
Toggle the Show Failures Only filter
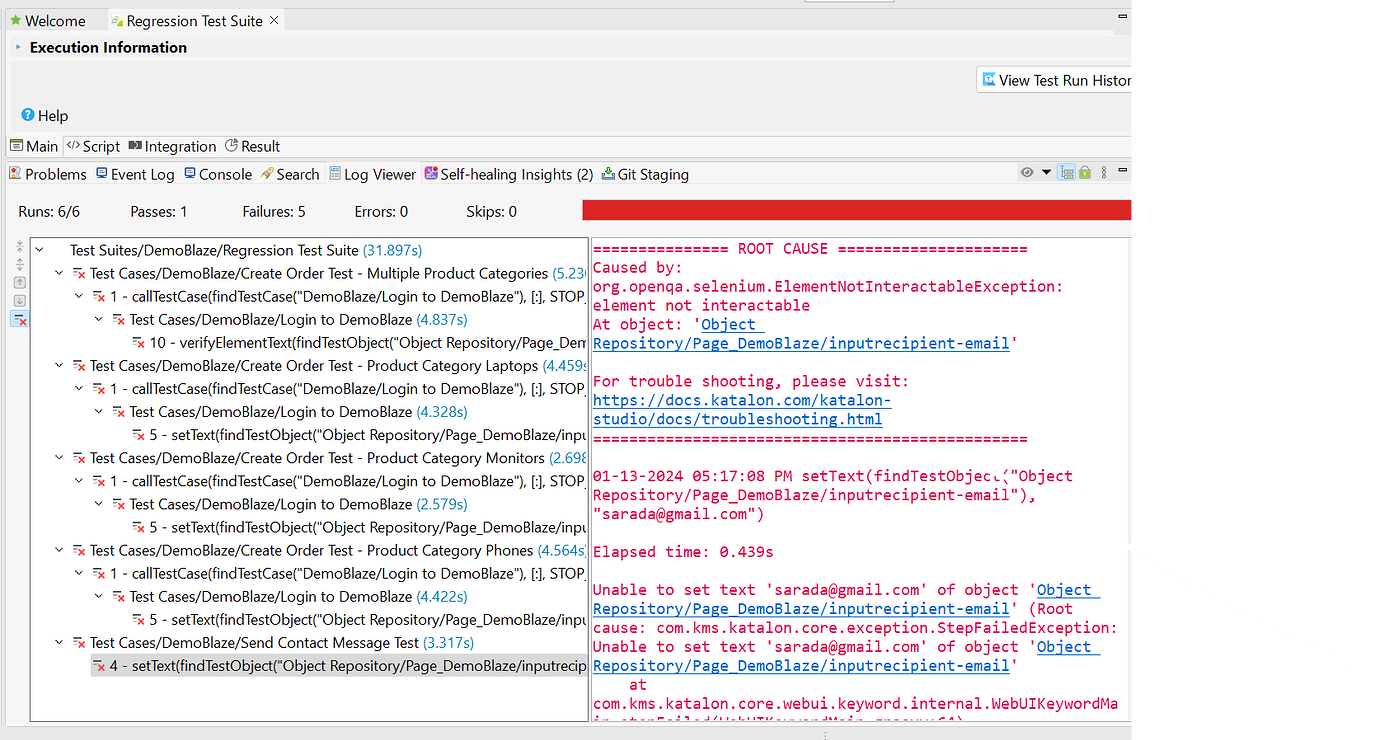point(19,318)
